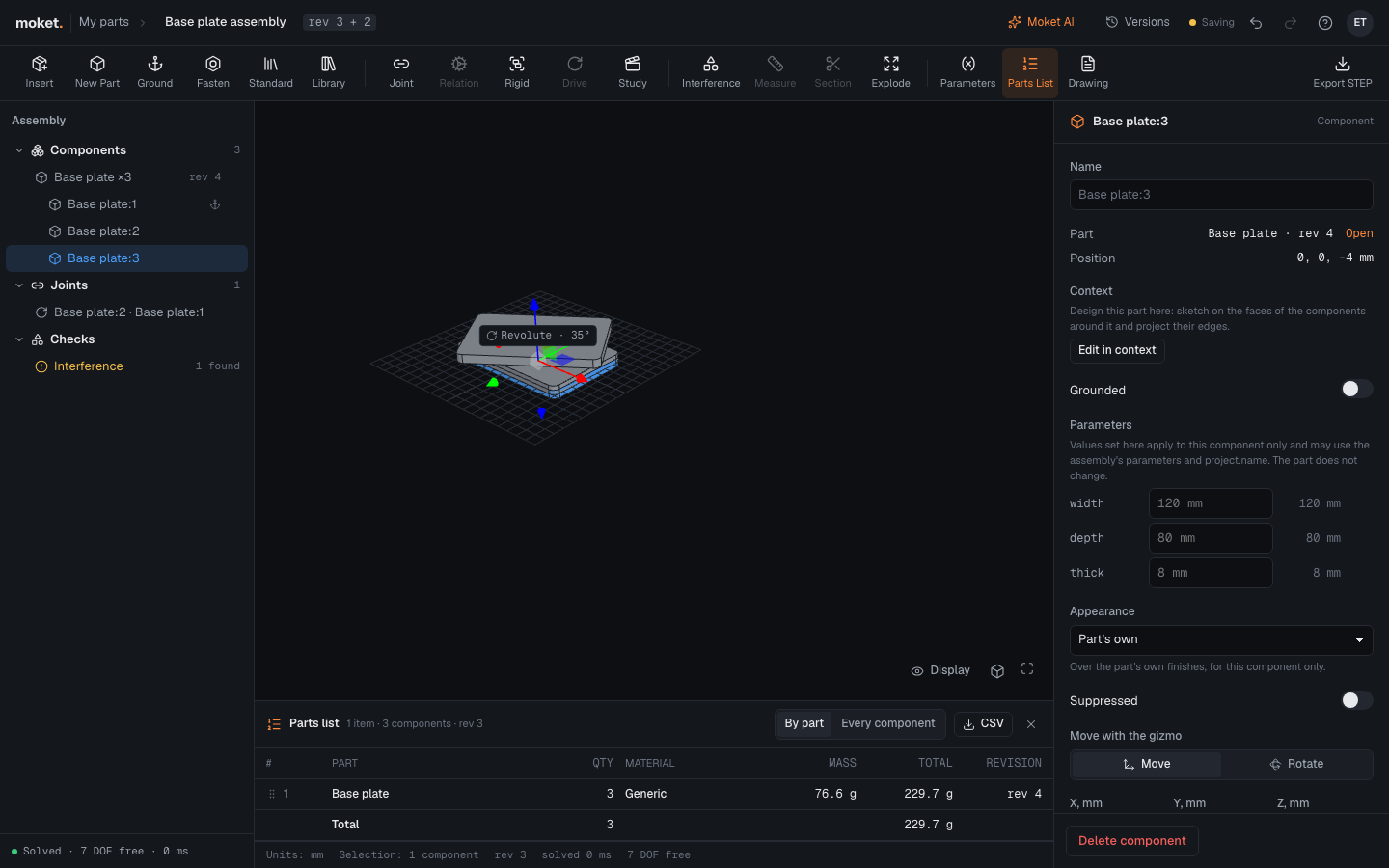
Task: Click the view cube icon
Action: (997, 670)
